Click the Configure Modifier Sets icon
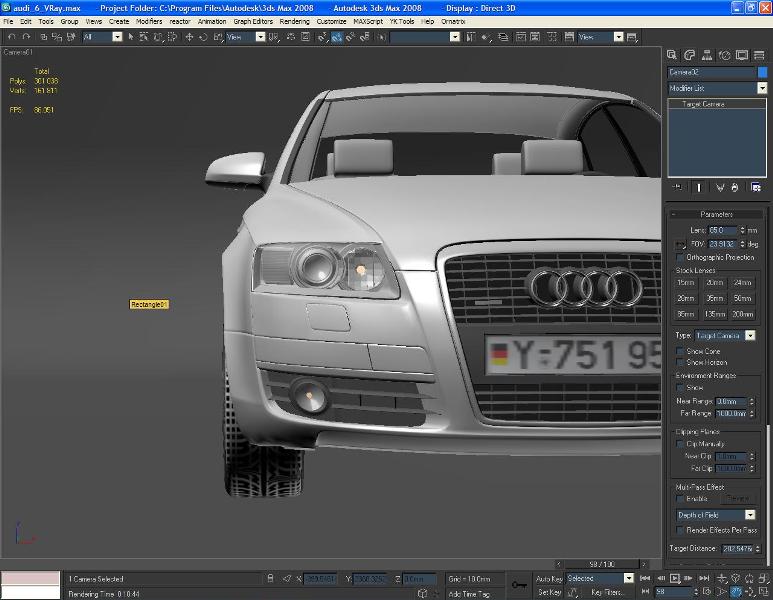 tap(756, 187)
